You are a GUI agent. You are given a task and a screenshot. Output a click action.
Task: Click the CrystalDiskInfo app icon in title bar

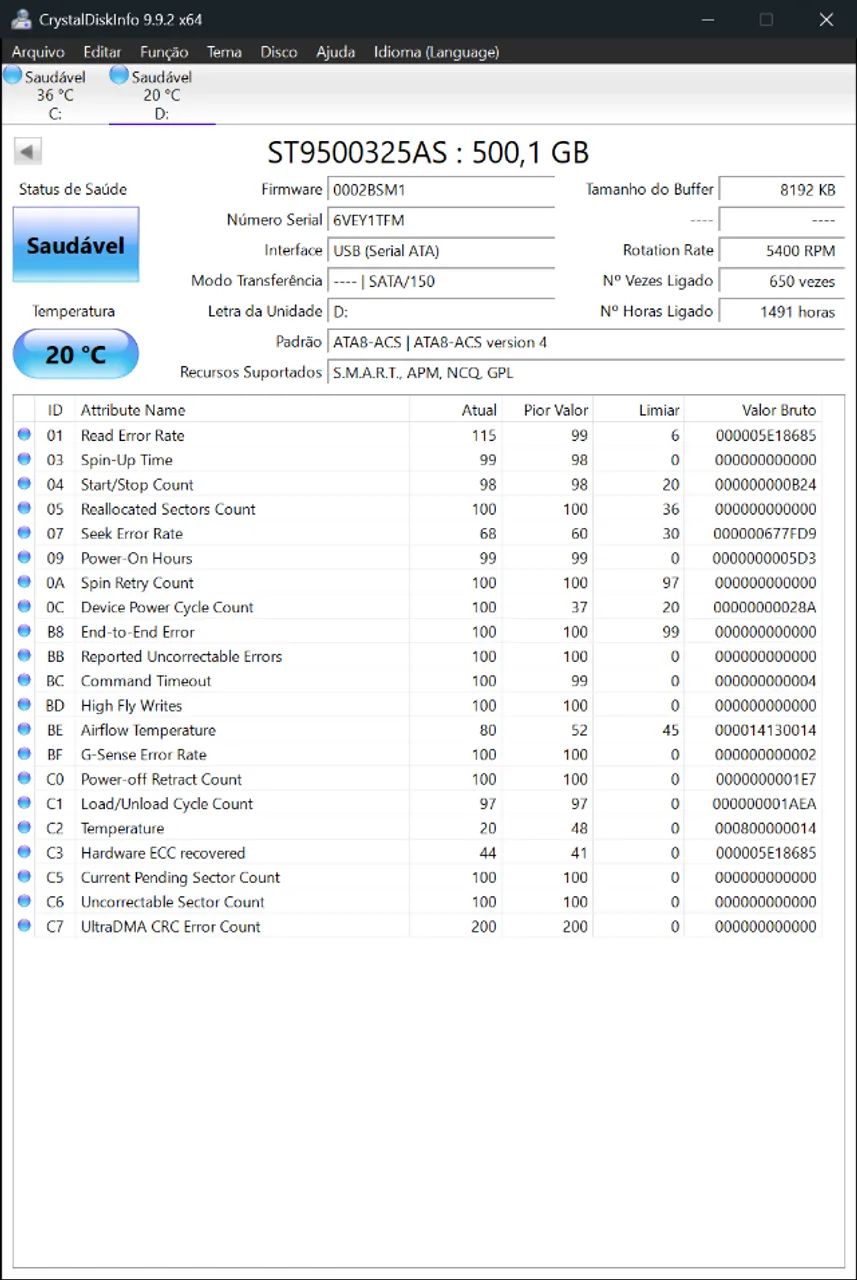pyautogui.click(x=21, y=19)
